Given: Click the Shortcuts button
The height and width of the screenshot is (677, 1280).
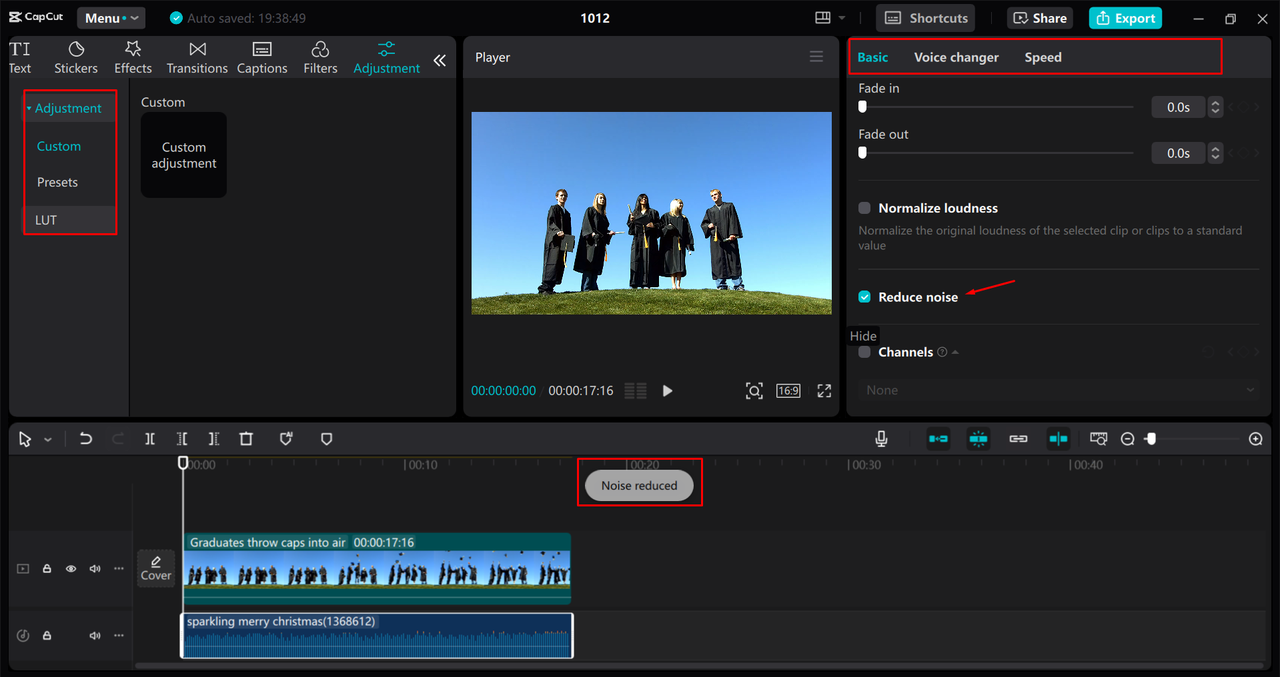Looking at the screenshot, I should [926, 18].
